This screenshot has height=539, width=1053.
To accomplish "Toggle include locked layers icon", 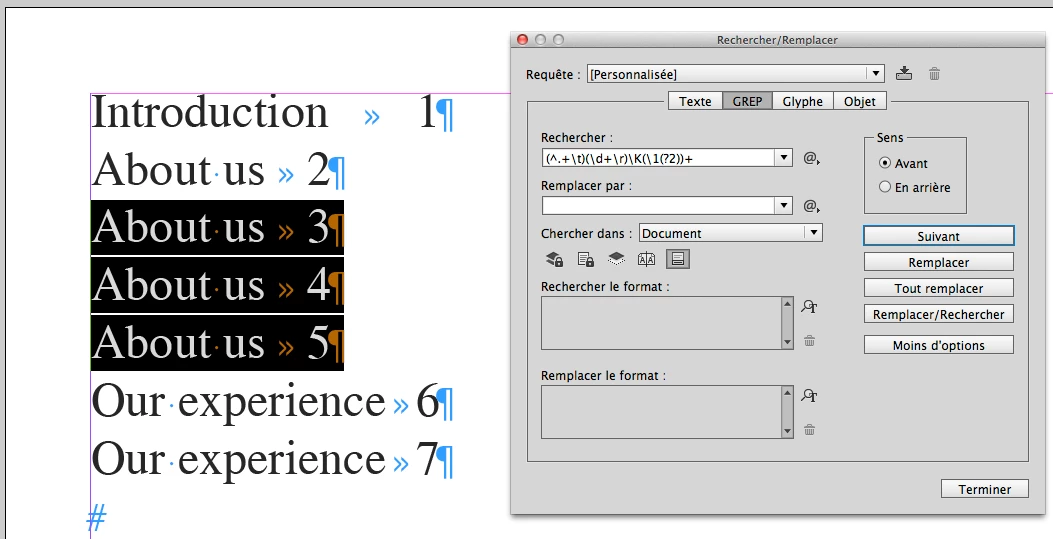I will click(x=554, y=259).
